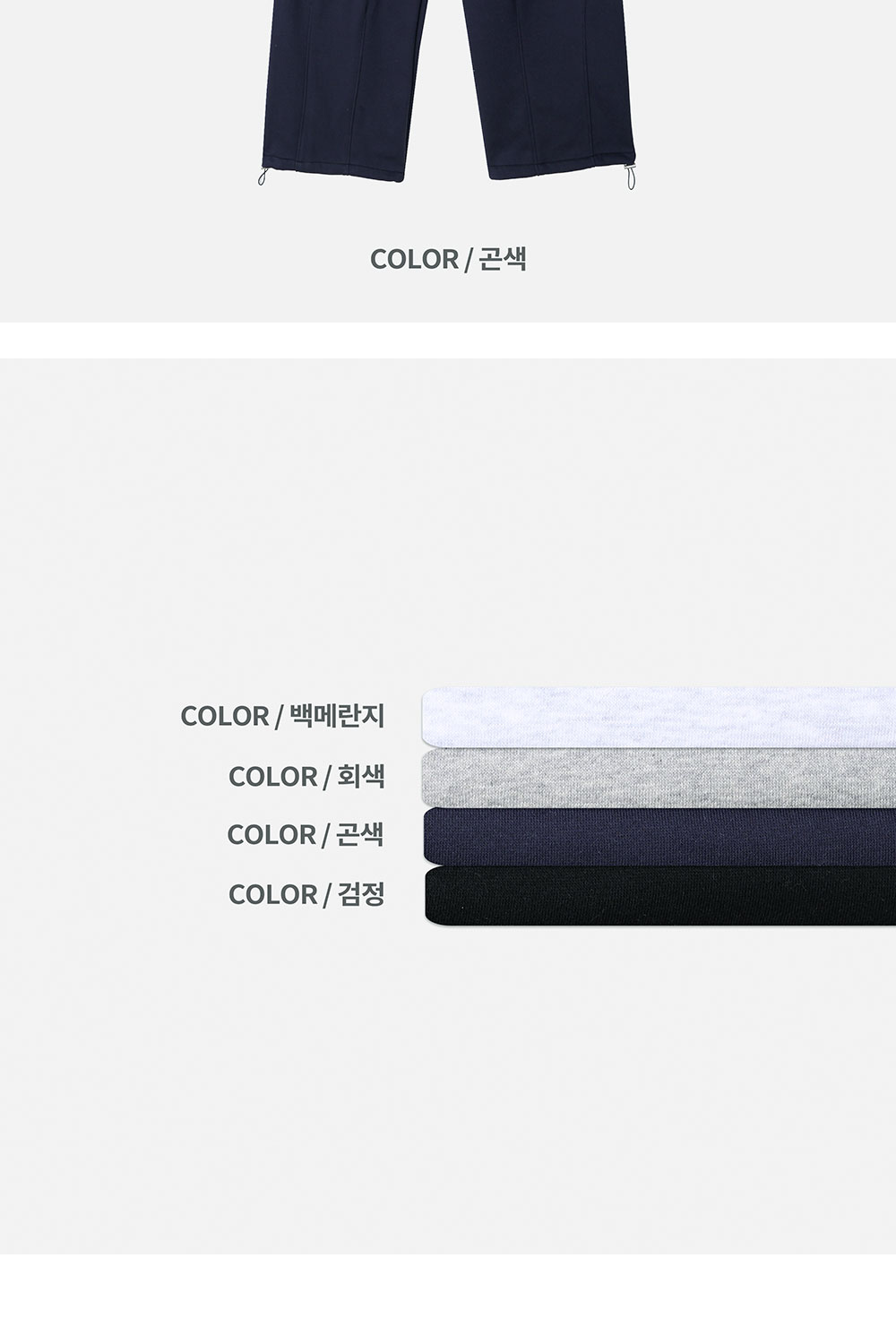Click the 'COLOR / 백메란지' label
The height and width of the screenshot is (1344, 896).
[282, 716]
